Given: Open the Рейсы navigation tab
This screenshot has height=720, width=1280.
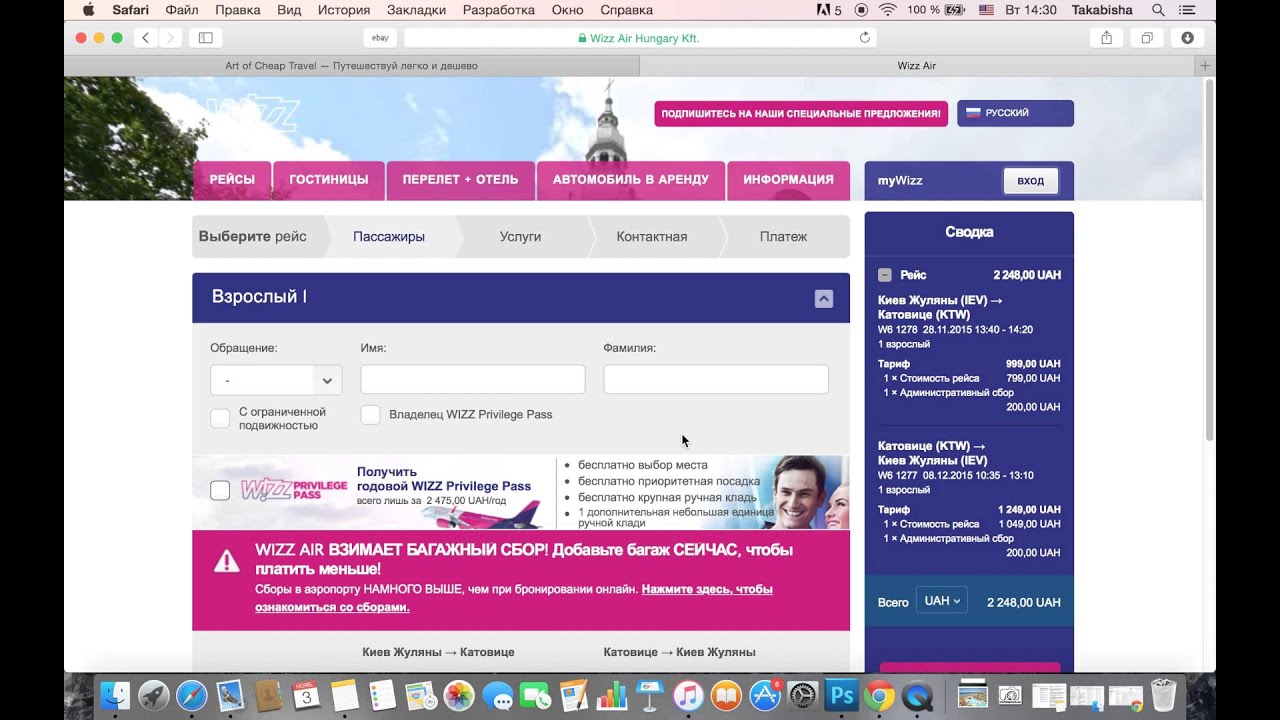Looking at the screenshot, I should (x=232, y=180).
